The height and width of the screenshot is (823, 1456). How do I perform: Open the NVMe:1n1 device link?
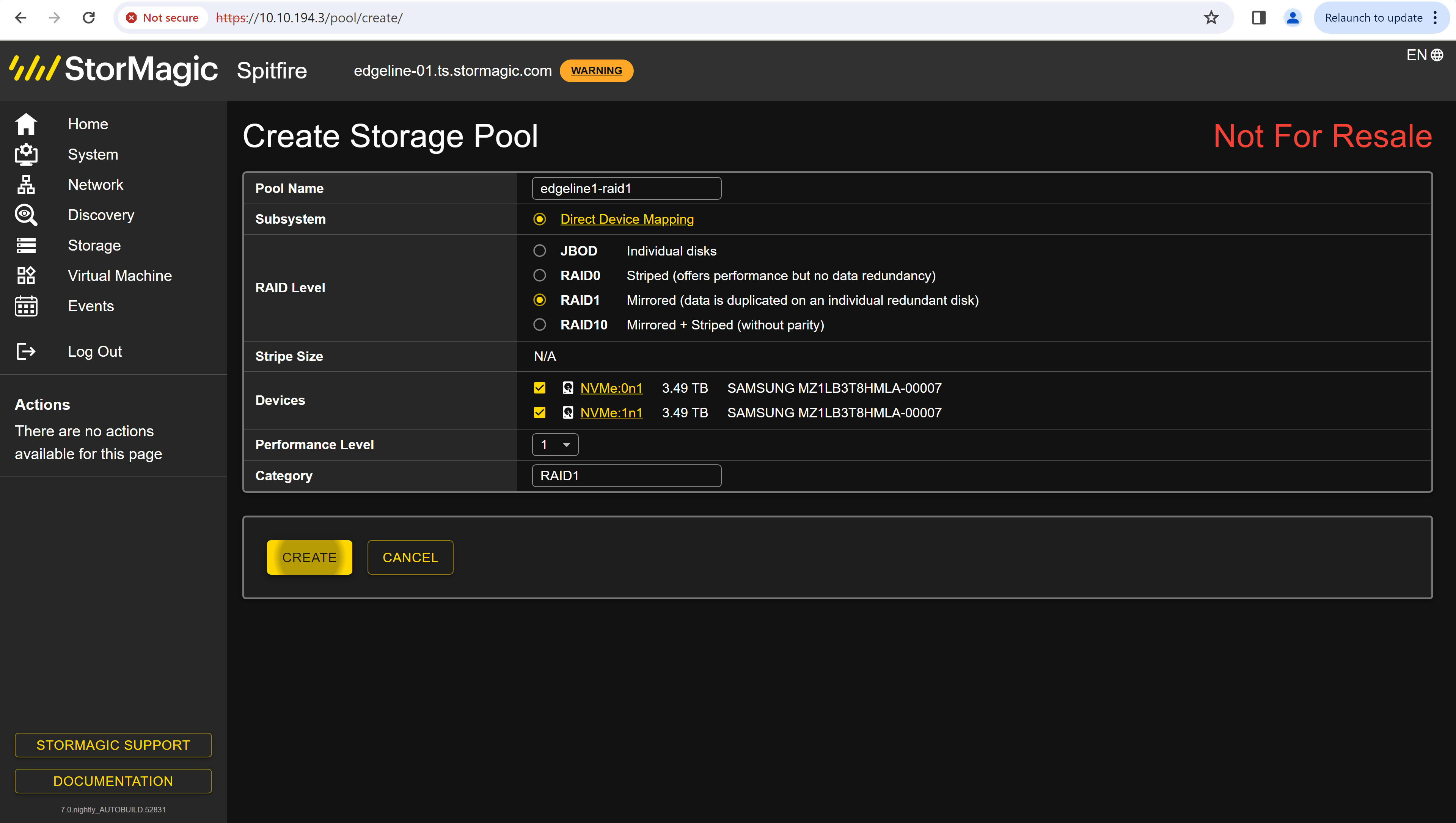click(x=611, y=412)
